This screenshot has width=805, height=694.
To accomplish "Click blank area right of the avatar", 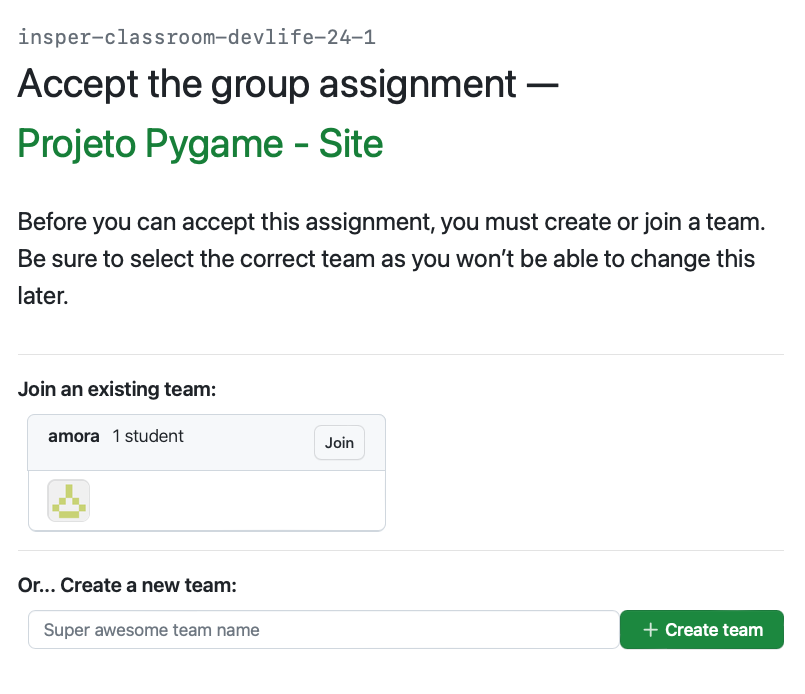I will [240, 501].
